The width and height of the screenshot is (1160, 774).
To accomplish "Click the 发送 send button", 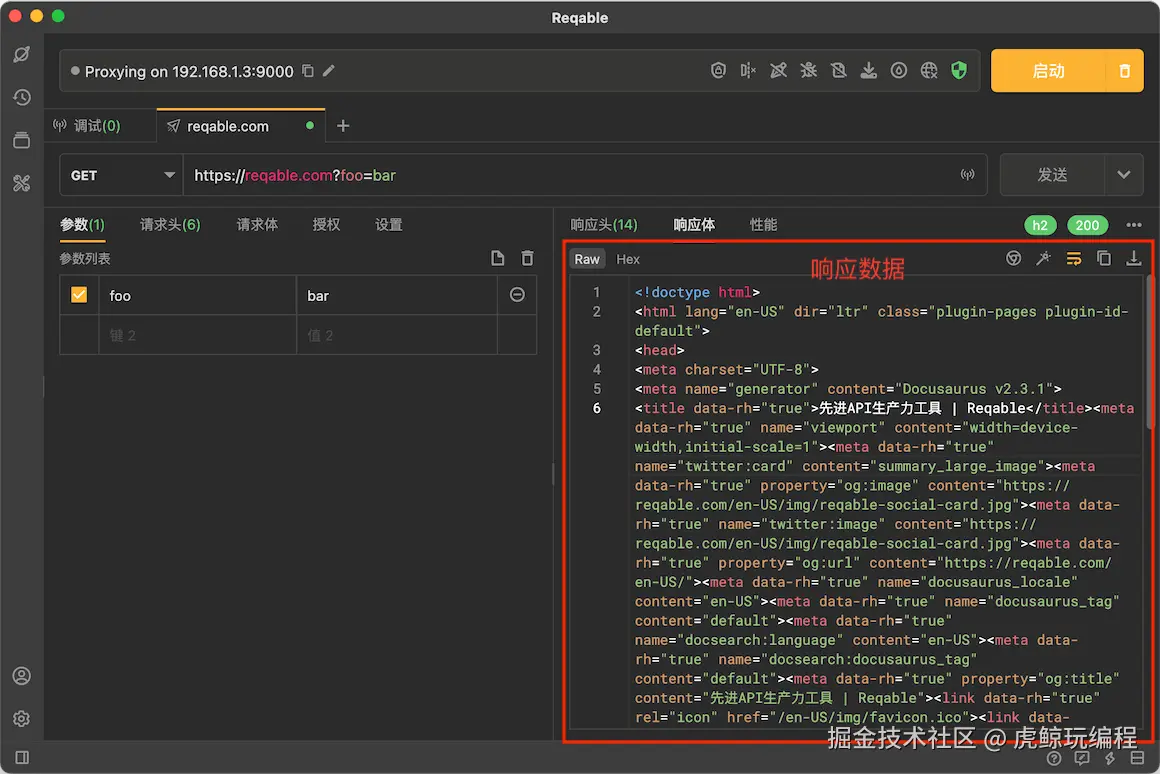I will [1052, 174].
